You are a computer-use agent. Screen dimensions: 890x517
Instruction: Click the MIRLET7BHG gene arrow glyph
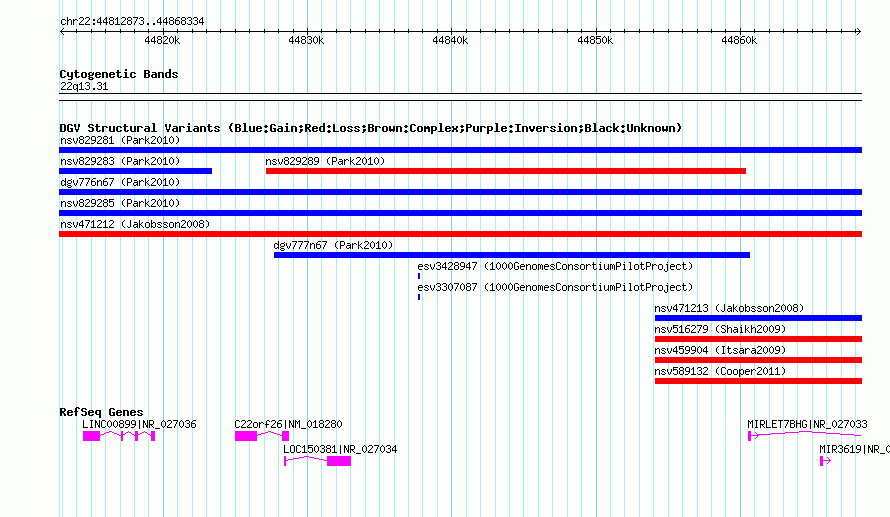(x=804, y=435)
